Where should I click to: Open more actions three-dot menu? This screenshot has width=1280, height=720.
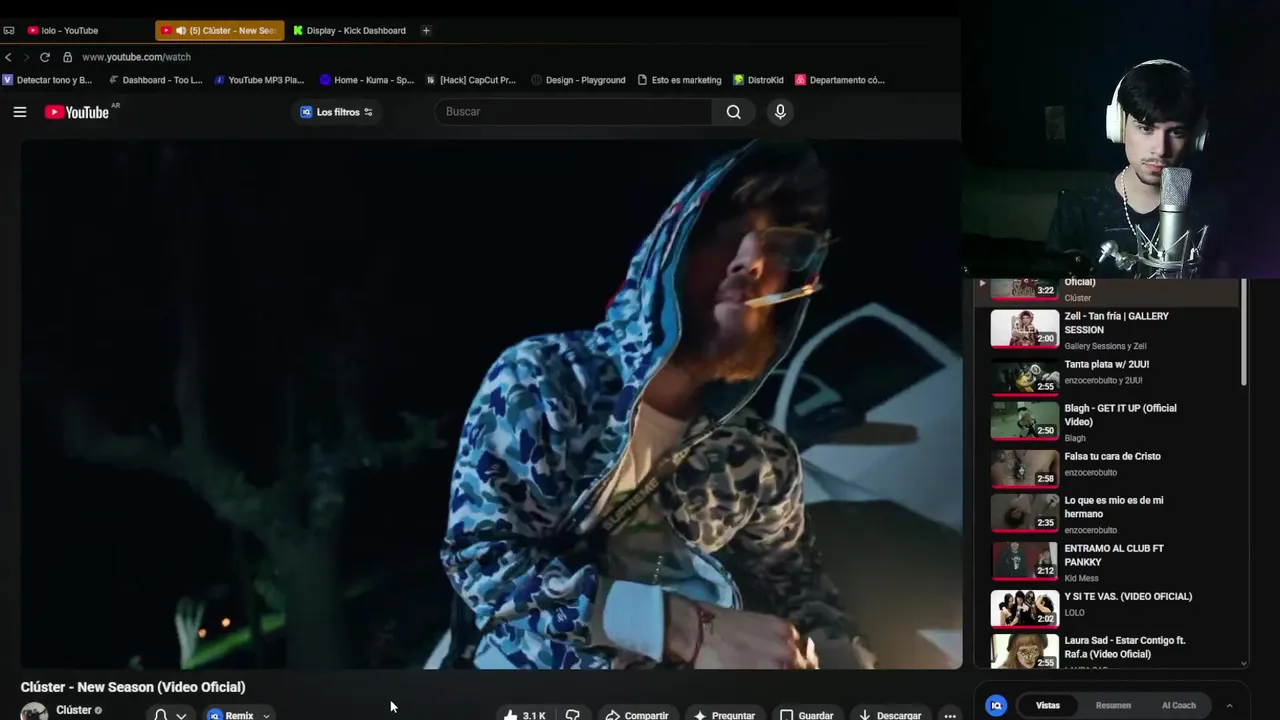click(950, 715)
